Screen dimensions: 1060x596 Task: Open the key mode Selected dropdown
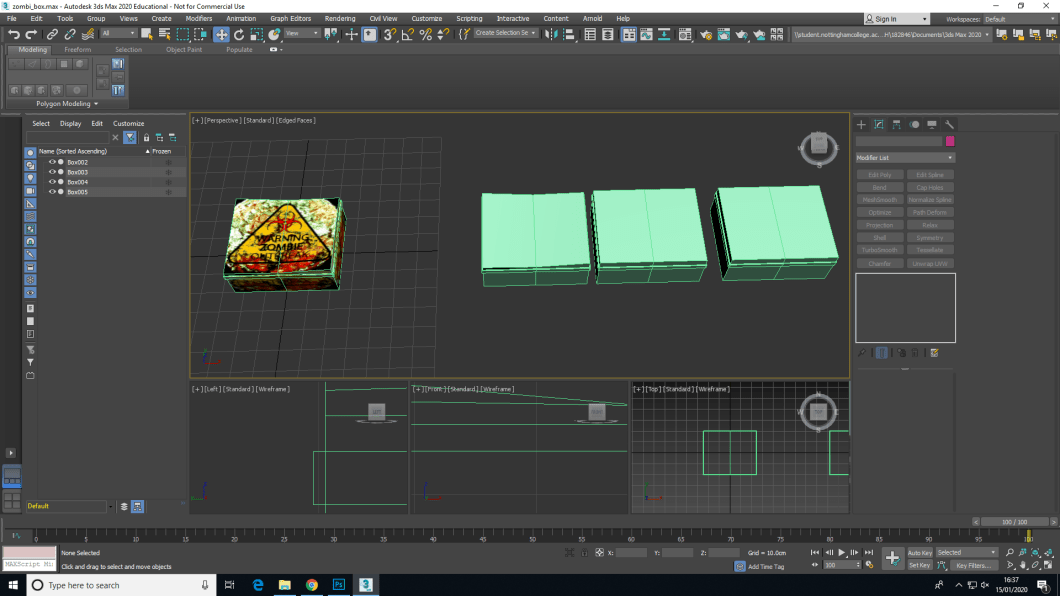click(966, 553)
